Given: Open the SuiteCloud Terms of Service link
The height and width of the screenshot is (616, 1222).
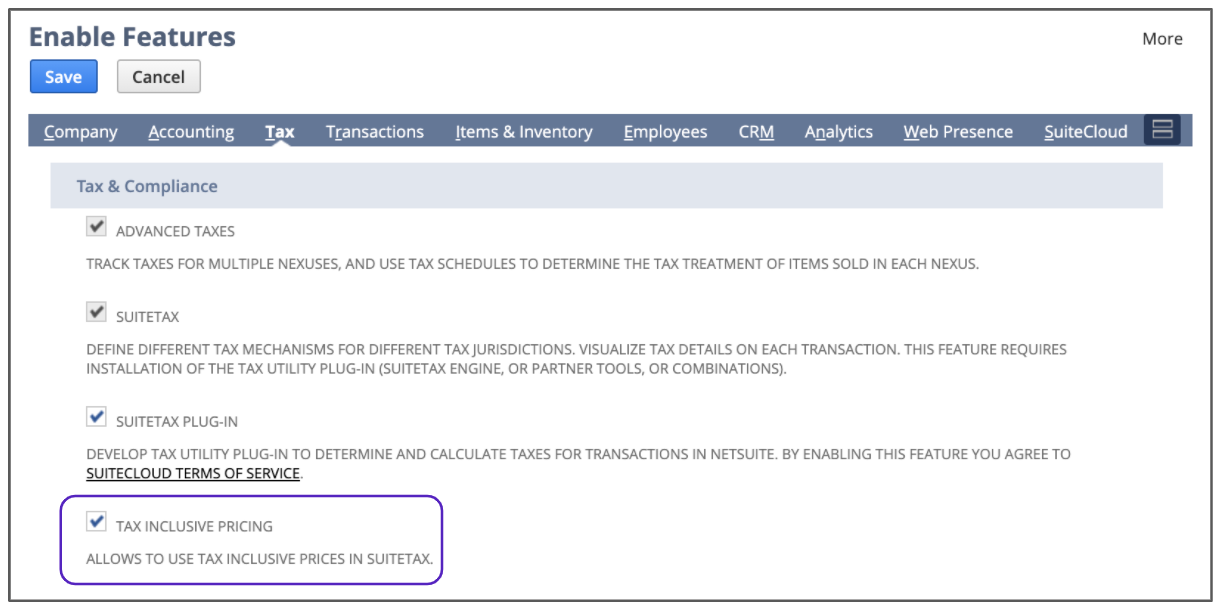Looking at the screenshot, I should (193, 473).
